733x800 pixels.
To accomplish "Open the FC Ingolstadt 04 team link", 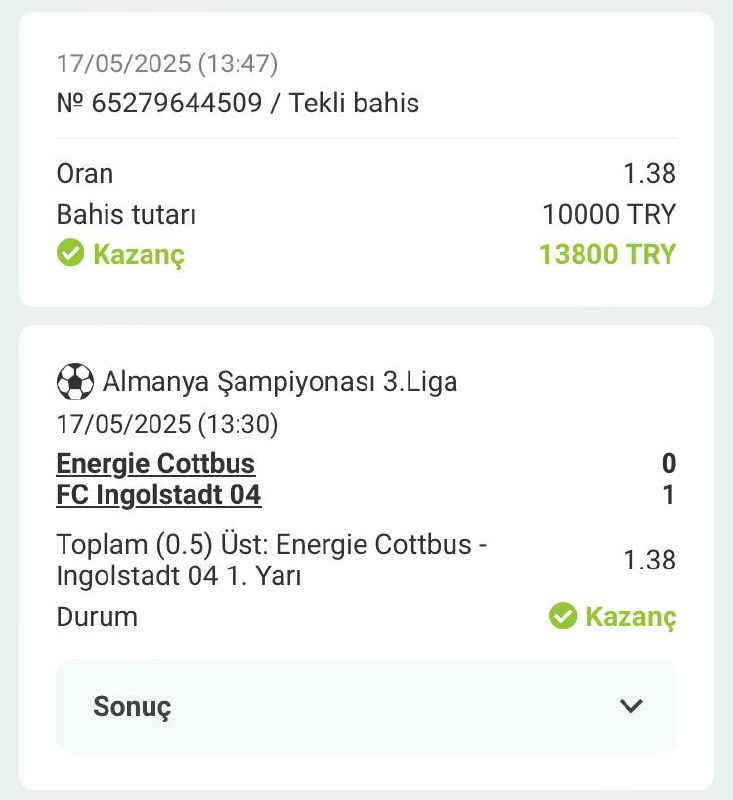I will pyautogui.click(x=159, y=495).
